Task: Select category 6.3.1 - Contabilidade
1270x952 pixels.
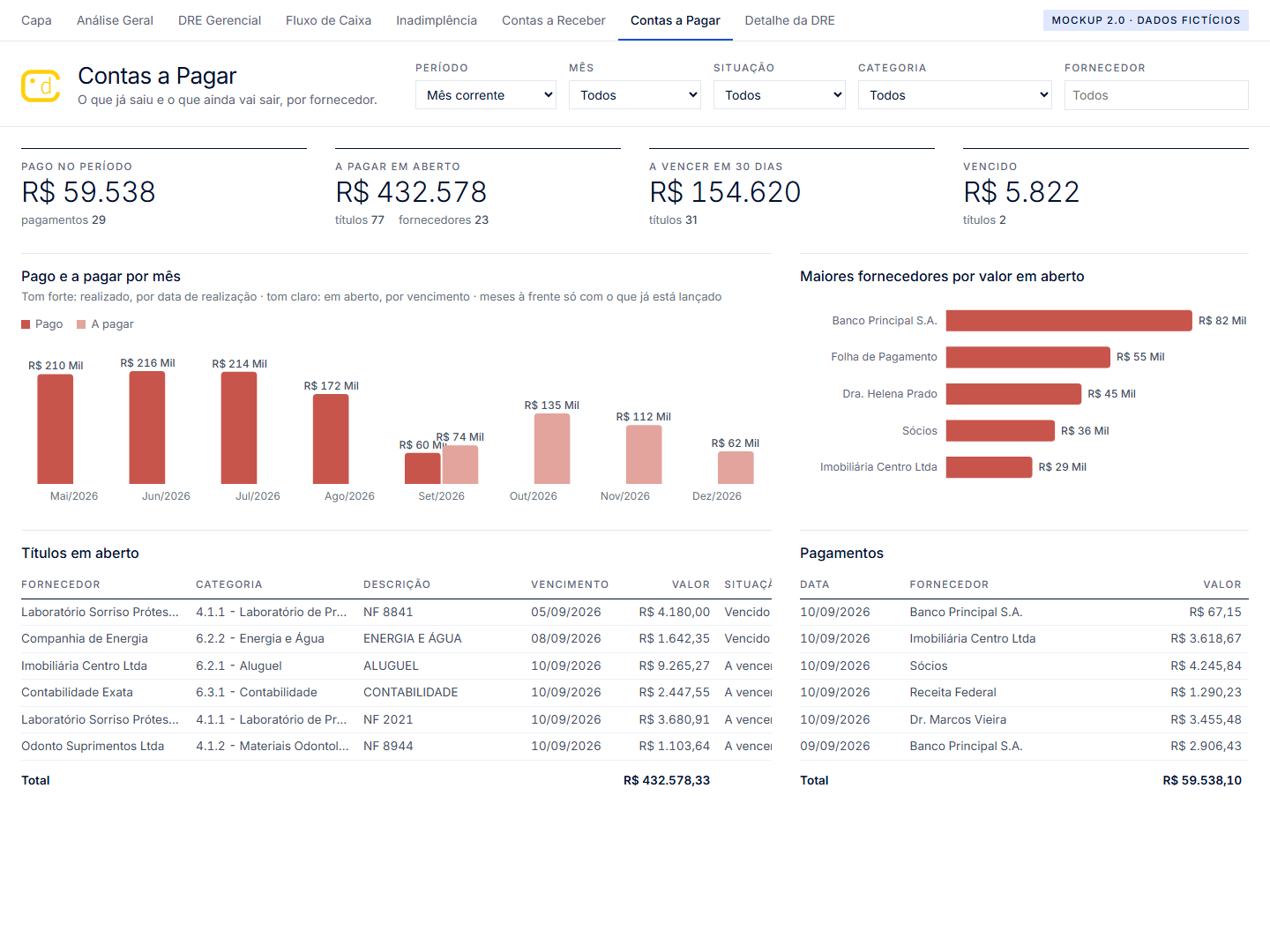Action: pos(257,693)
